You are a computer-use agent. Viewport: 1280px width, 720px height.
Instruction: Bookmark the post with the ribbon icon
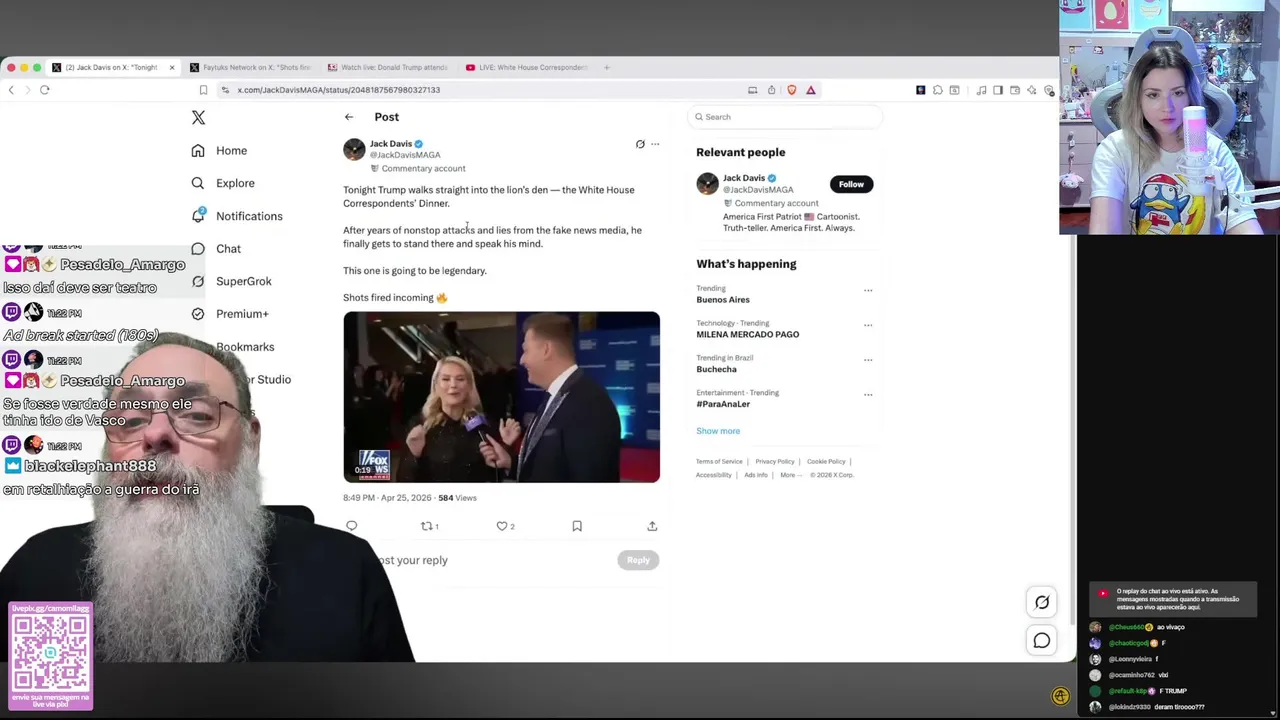577,526
